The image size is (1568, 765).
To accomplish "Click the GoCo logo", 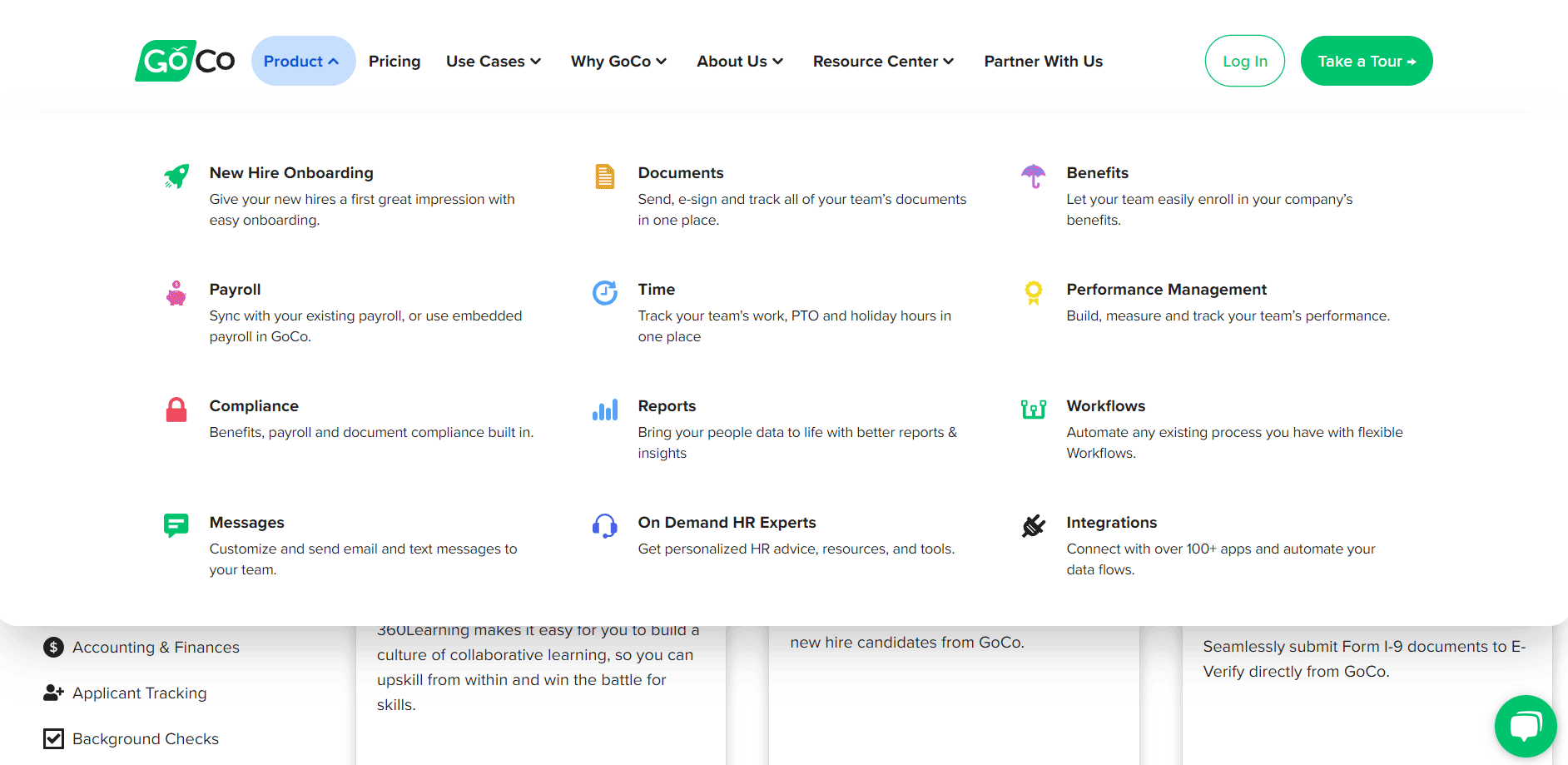I will point(185,61).
